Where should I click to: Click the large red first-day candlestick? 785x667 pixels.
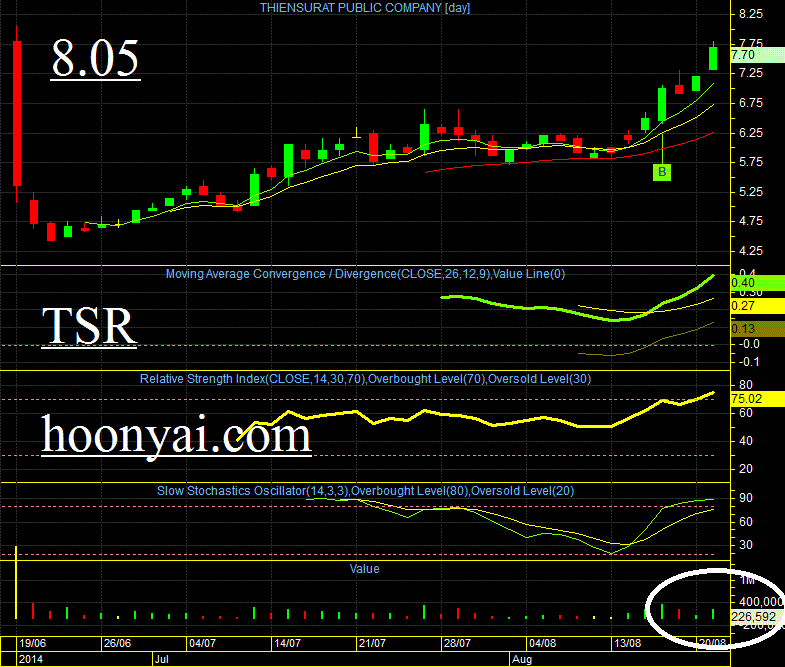click(x=17, y=114)
